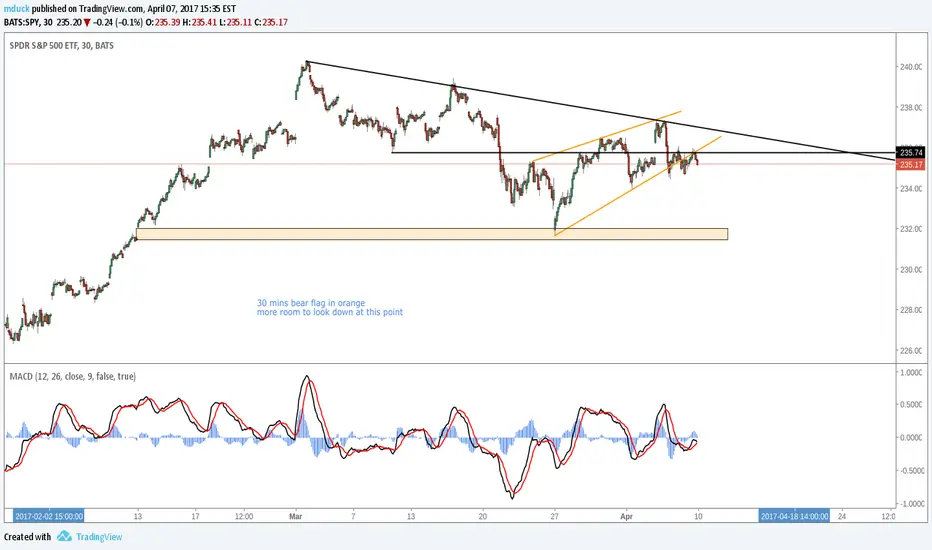
Task: Click the 235.74 black price label
Action: click(x=911, y=153)
